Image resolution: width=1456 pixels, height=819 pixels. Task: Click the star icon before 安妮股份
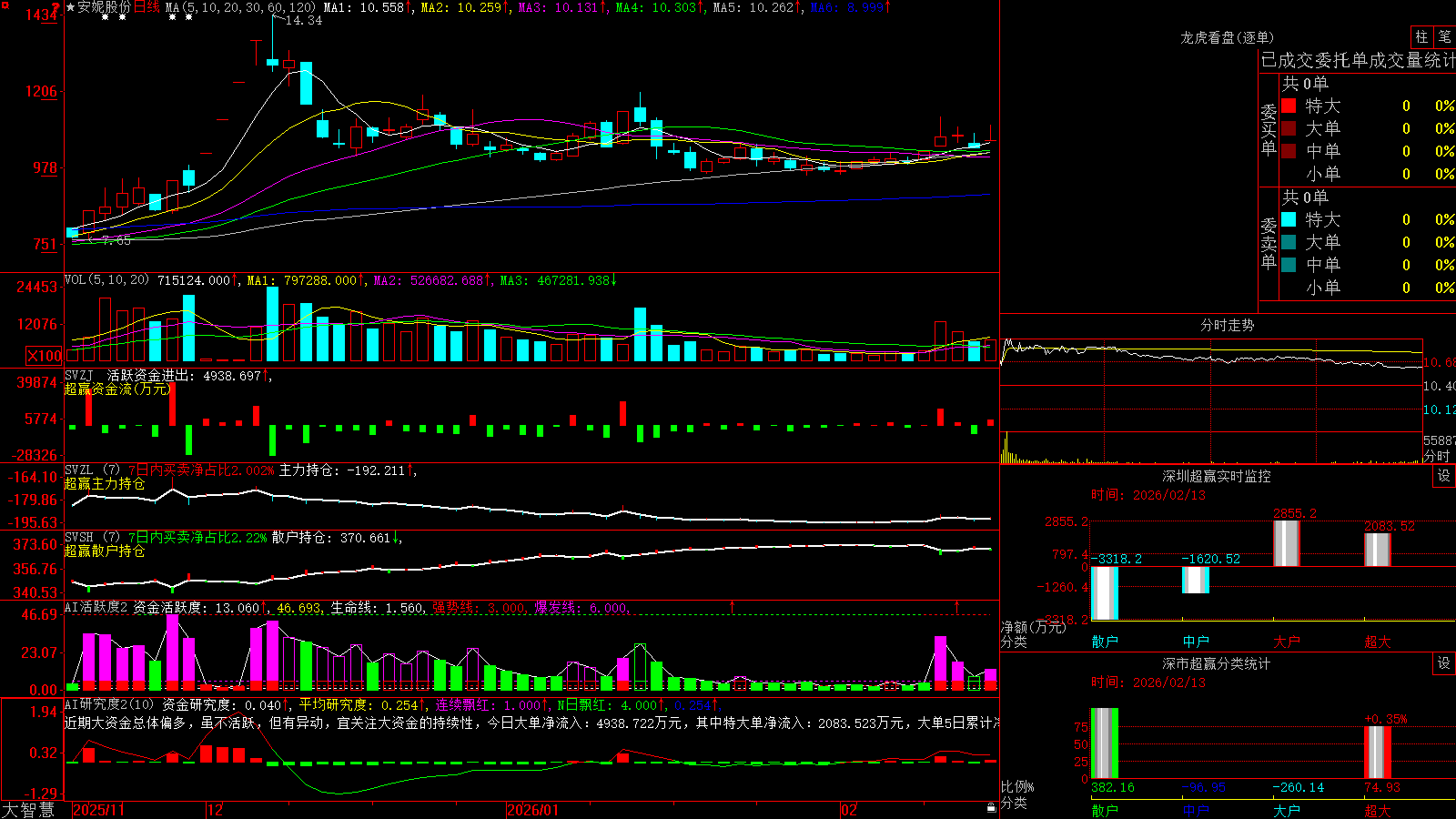[x=71, y=7]
